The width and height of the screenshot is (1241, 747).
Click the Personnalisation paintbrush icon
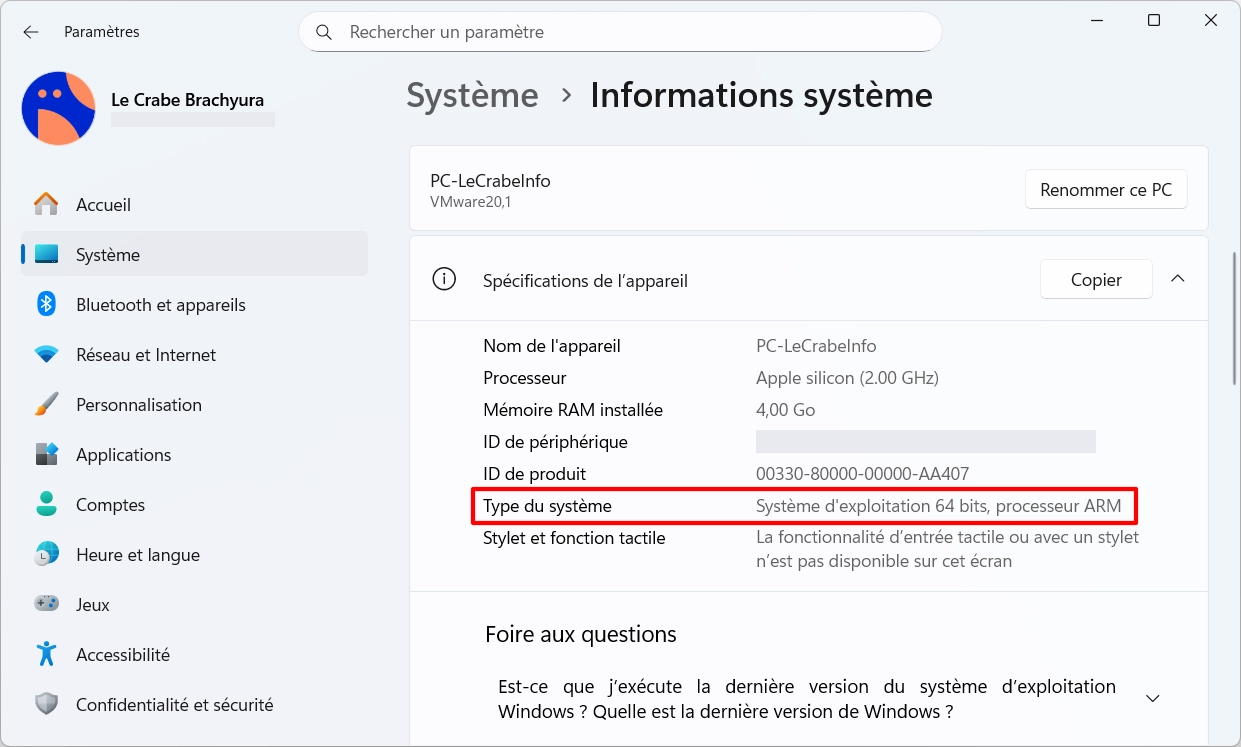point(46,405)
